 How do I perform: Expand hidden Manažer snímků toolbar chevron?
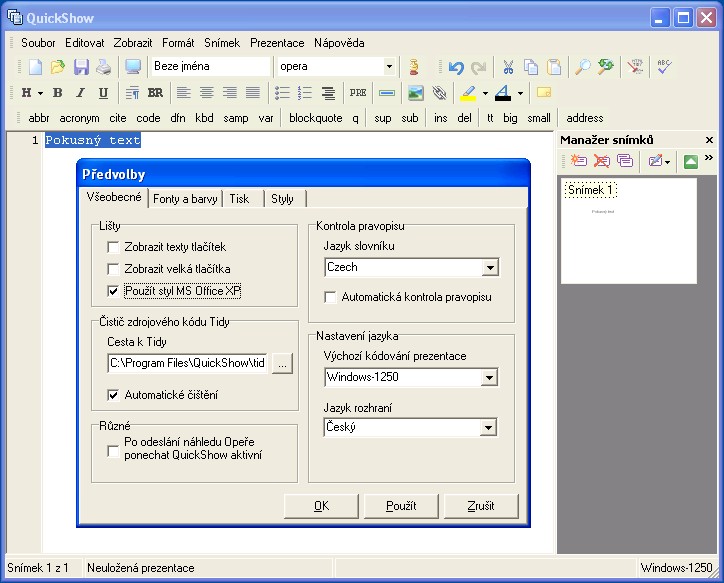(709, 158)
